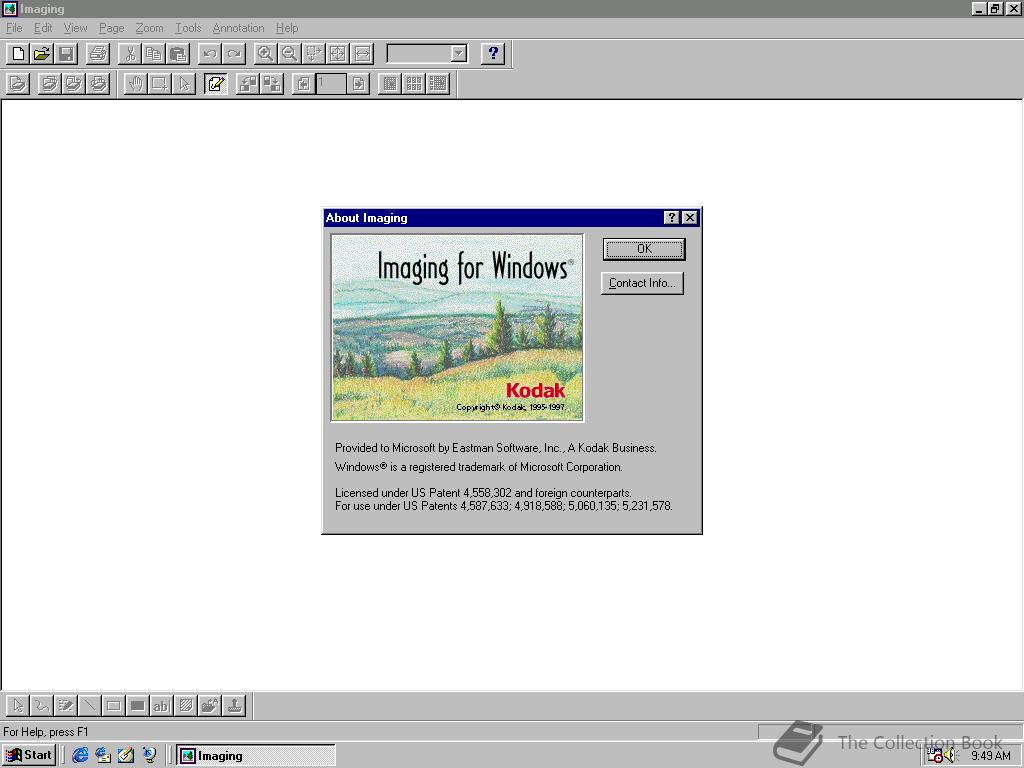Image resolution: width=1024 pixels, height=768 pixels.
Task: Open the Page menu
Action: click(112, 28)
